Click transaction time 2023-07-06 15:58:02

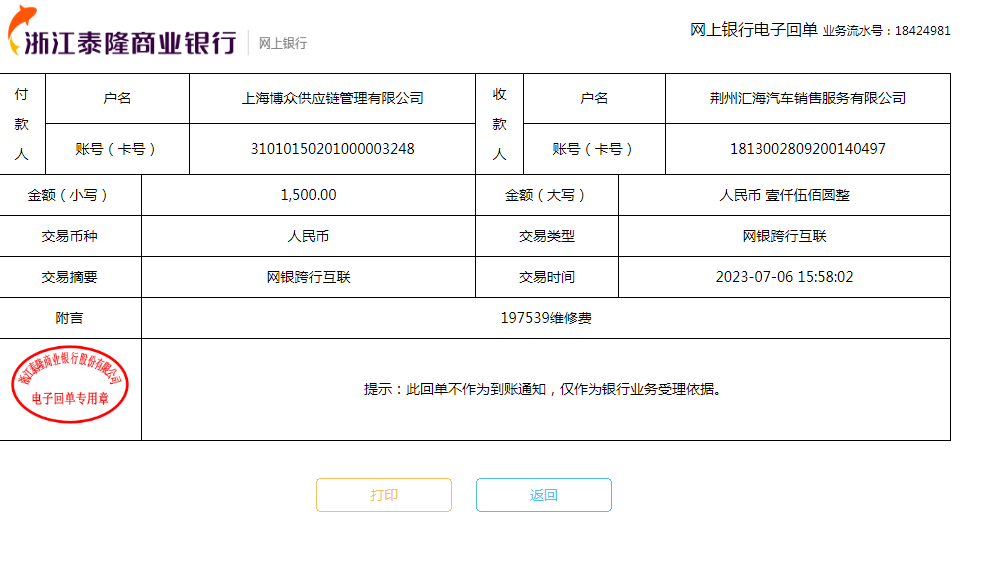[x=784, y=277]
